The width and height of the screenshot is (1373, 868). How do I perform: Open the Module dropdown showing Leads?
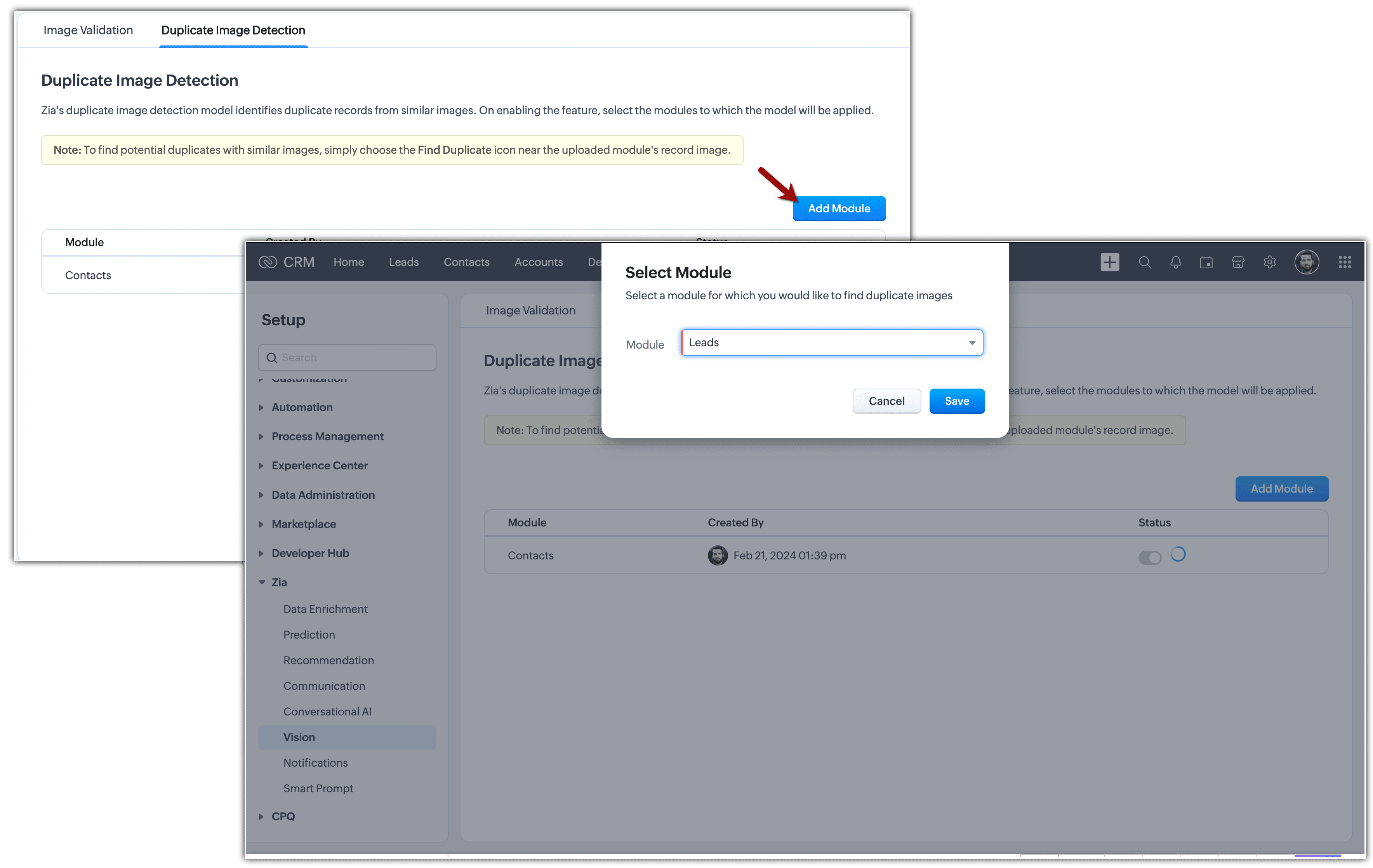point(832,342)
